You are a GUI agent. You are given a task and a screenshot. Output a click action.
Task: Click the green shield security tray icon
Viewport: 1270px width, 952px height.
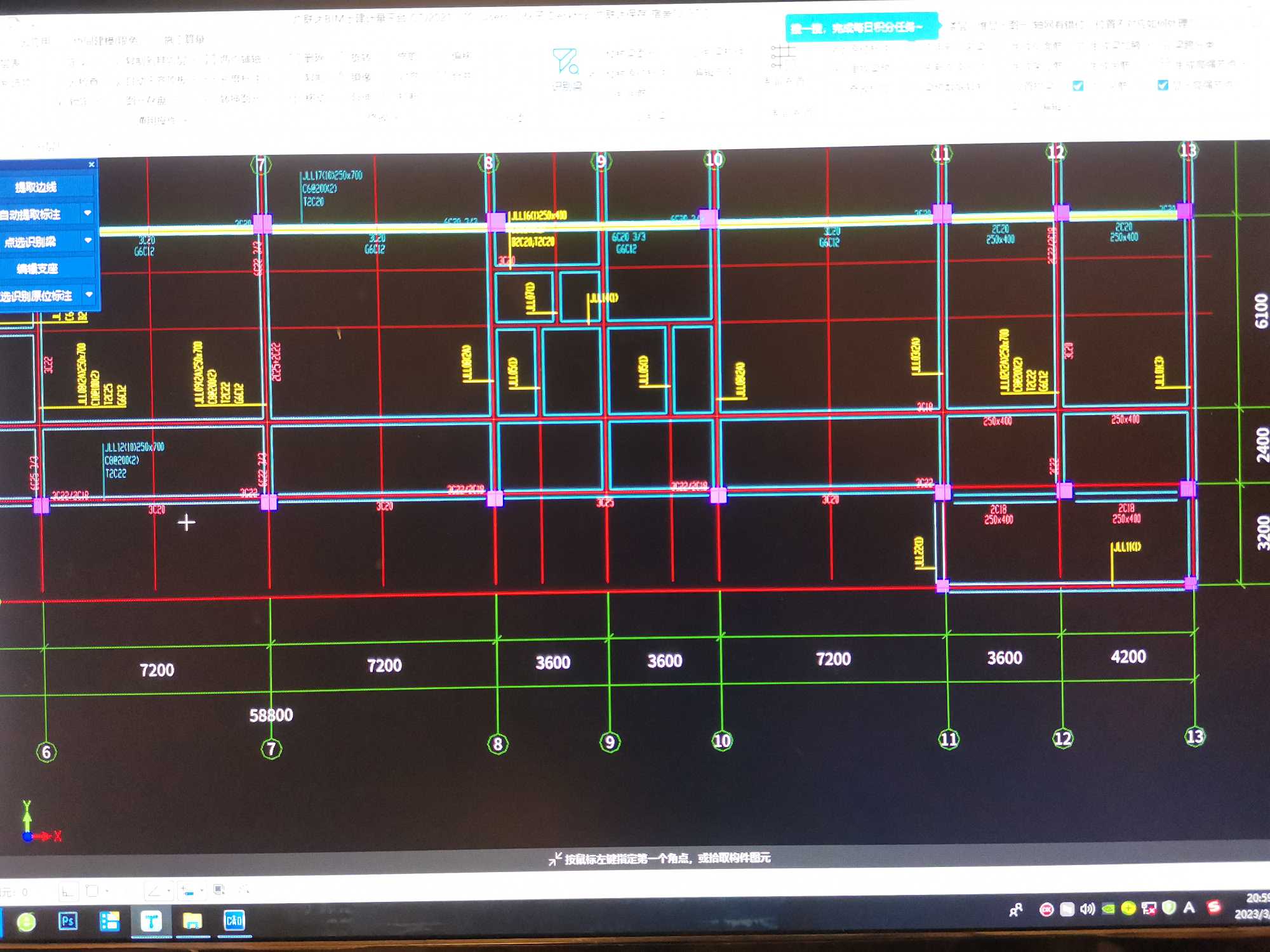click(x=1169, y=908)
